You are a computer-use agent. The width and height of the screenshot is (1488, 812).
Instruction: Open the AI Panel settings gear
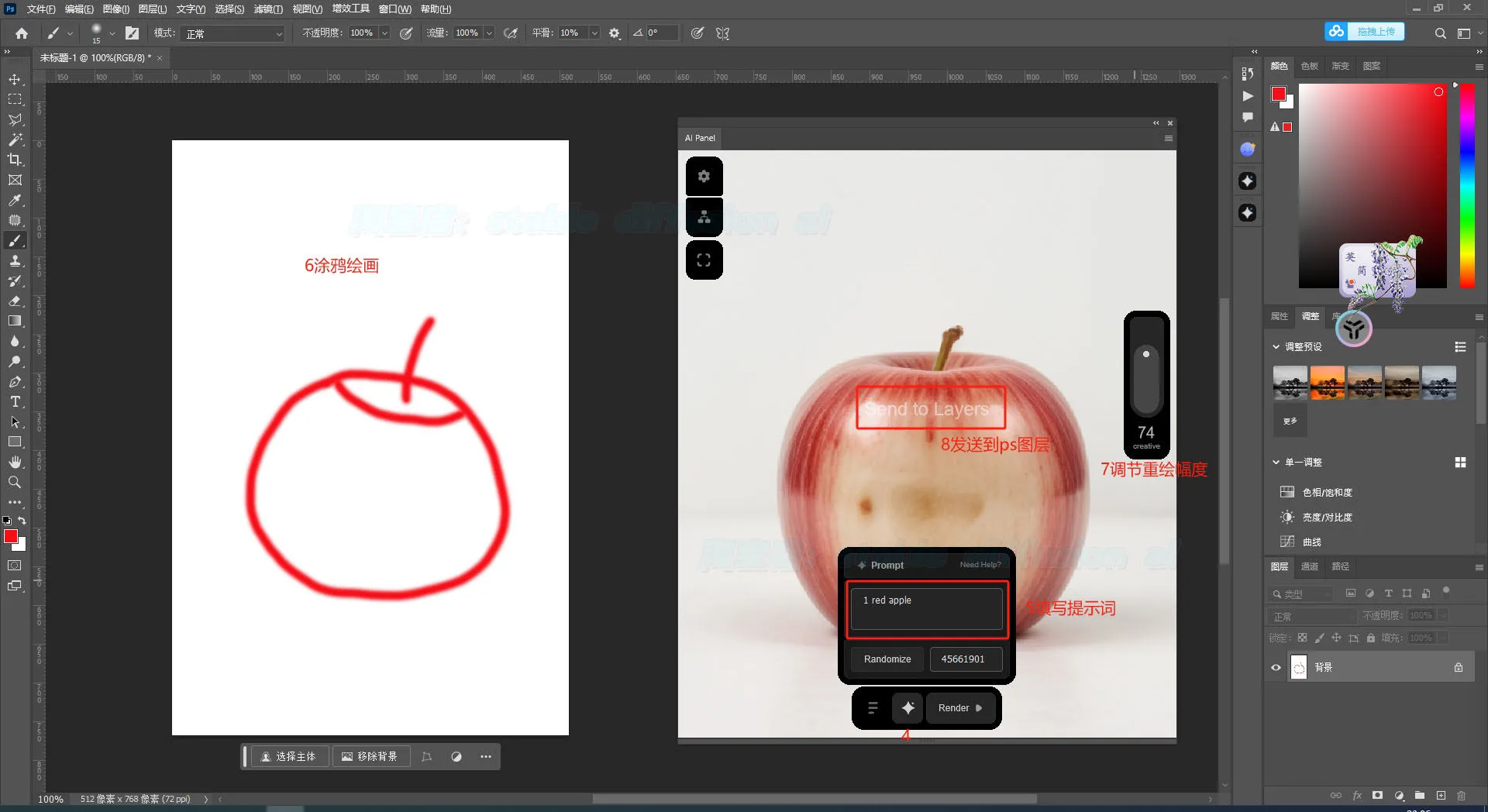pos(704,176)
